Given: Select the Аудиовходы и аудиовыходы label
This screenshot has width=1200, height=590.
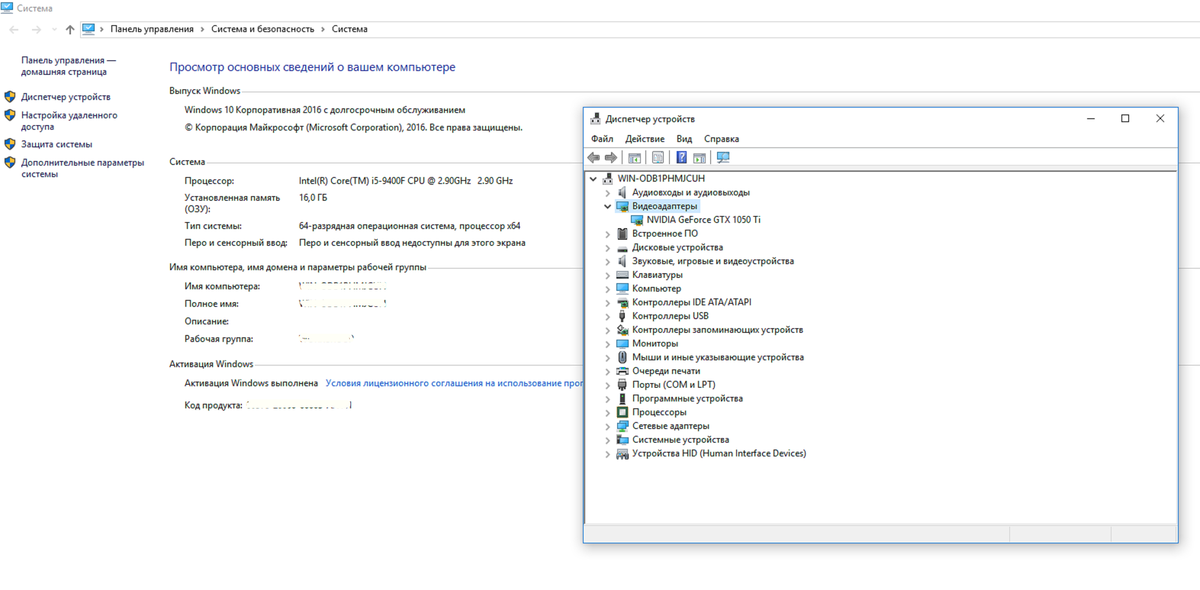Looking at the screenshot, I should coord(691,192).
